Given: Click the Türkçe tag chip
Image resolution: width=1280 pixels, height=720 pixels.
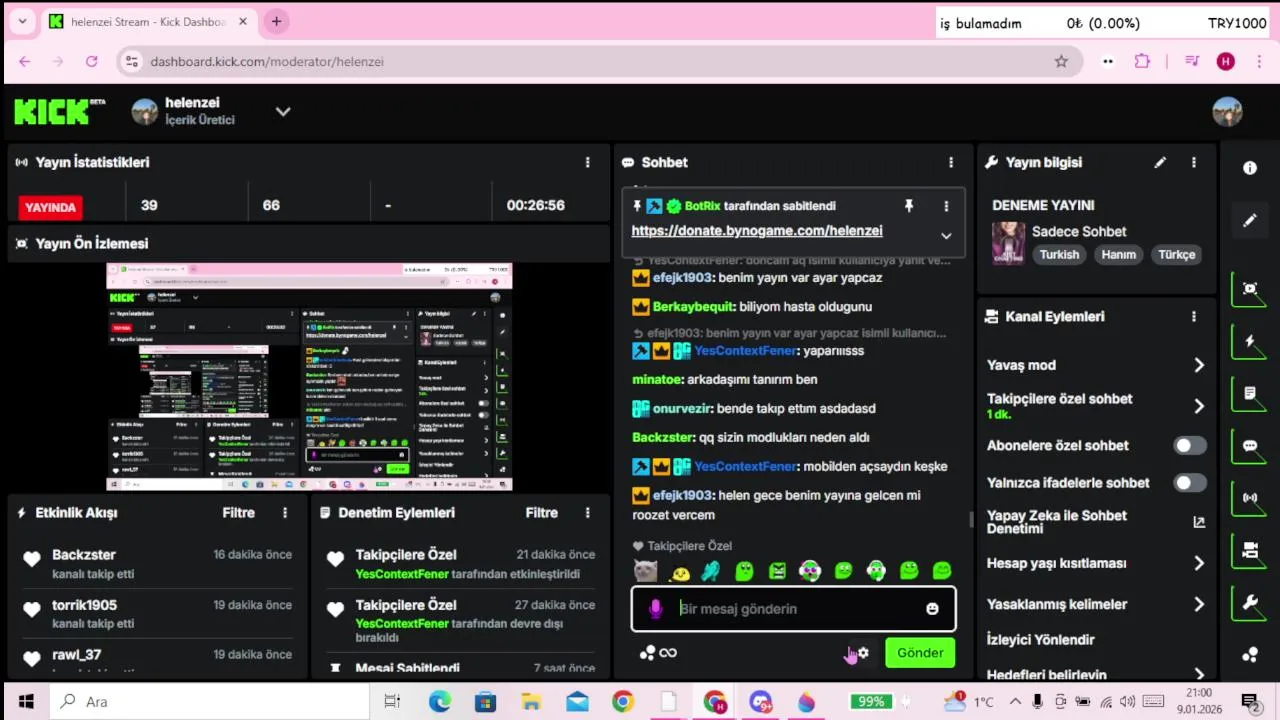Looking at the screenshot, I should click(1177, 255).
